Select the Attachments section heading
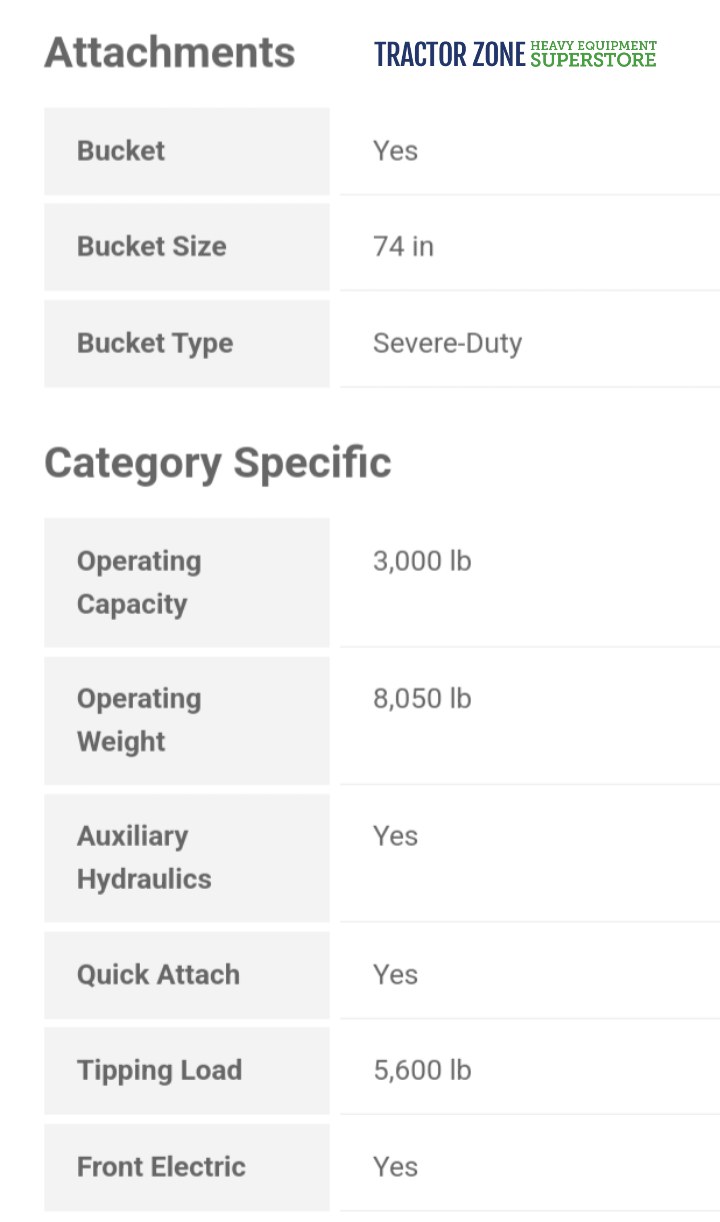Viewport: 720px width, 1222px height. pos(169,52)
